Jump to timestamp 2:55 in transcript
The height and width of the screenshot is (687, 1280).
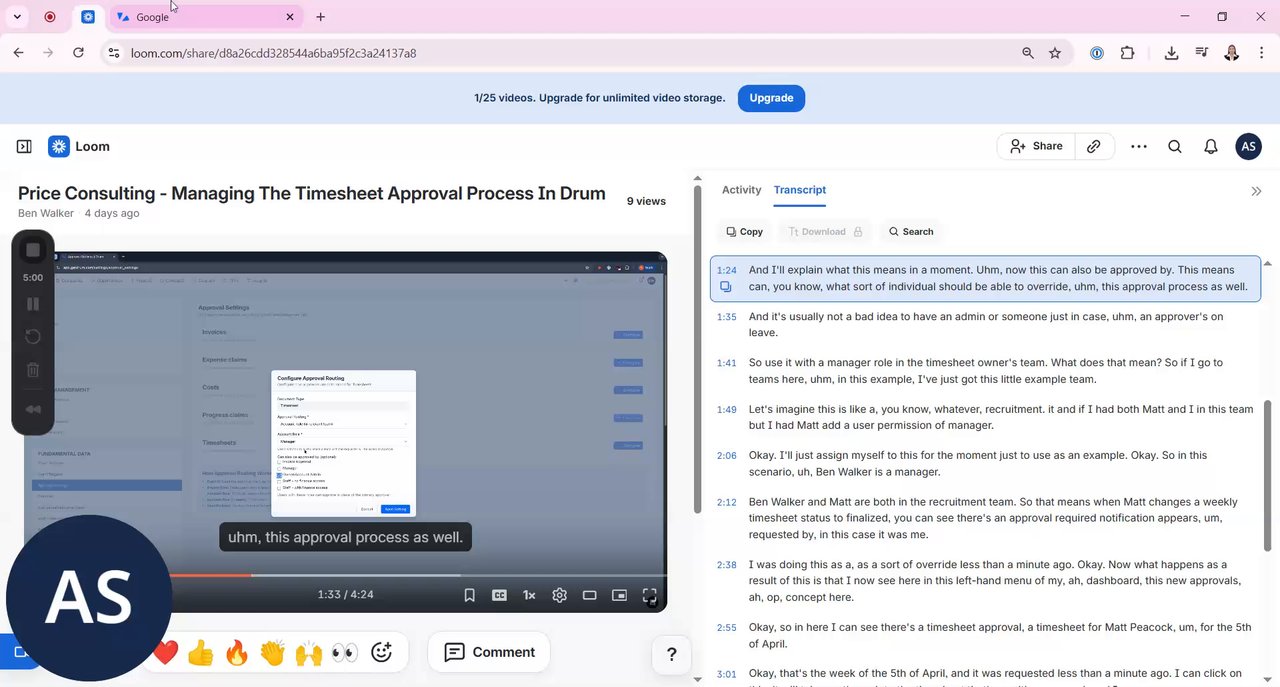[x=726, y=628]
